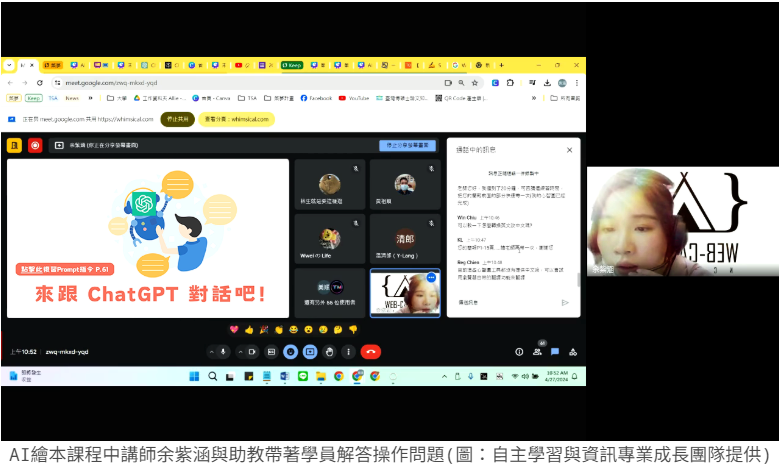Toggle the emoji reactions button

pos(291,352)
